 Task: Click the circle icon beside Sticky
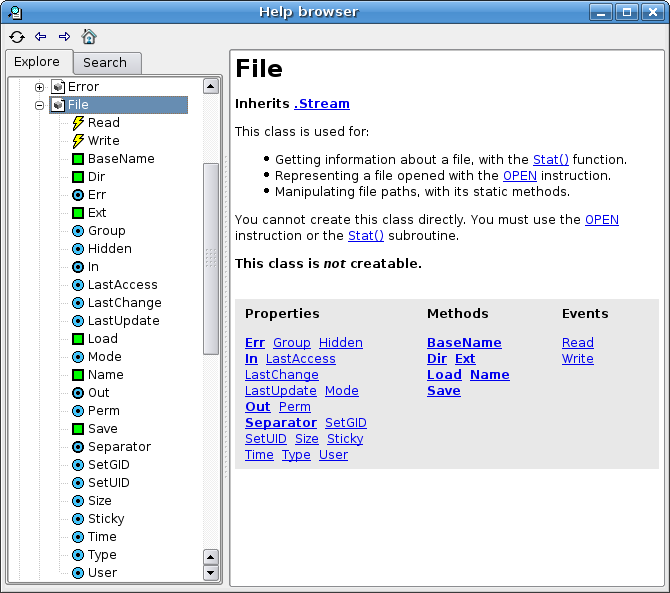tap(78, 519)
